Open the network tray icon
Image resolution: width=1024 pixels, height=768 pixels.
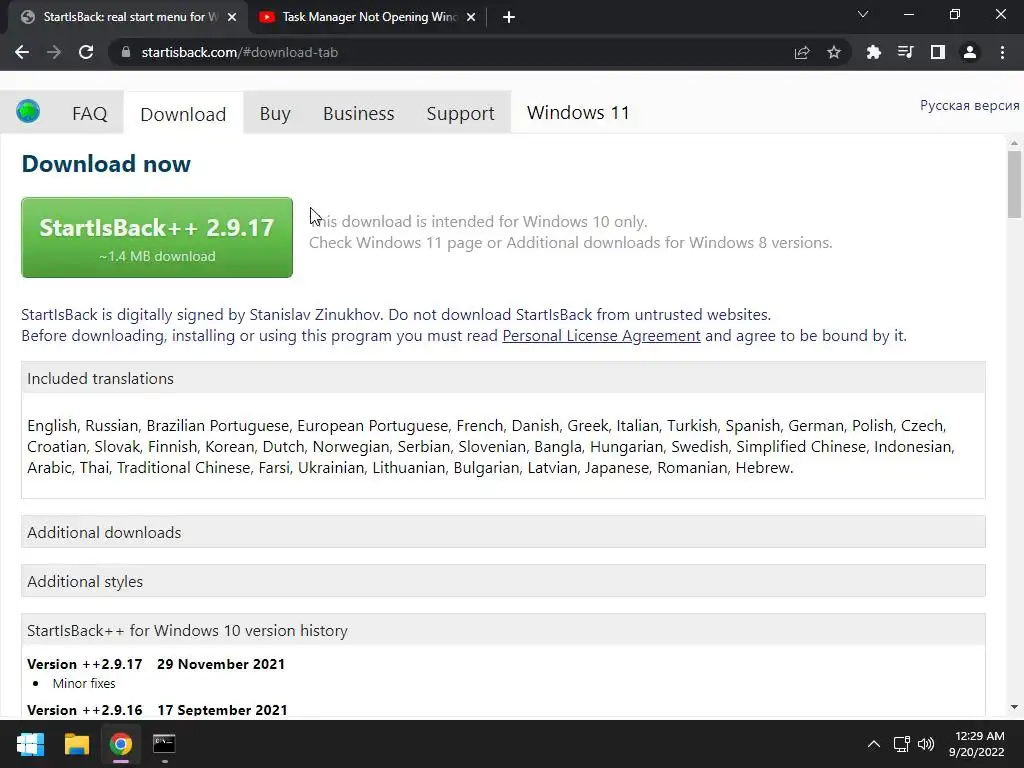[x=901, y=744]
